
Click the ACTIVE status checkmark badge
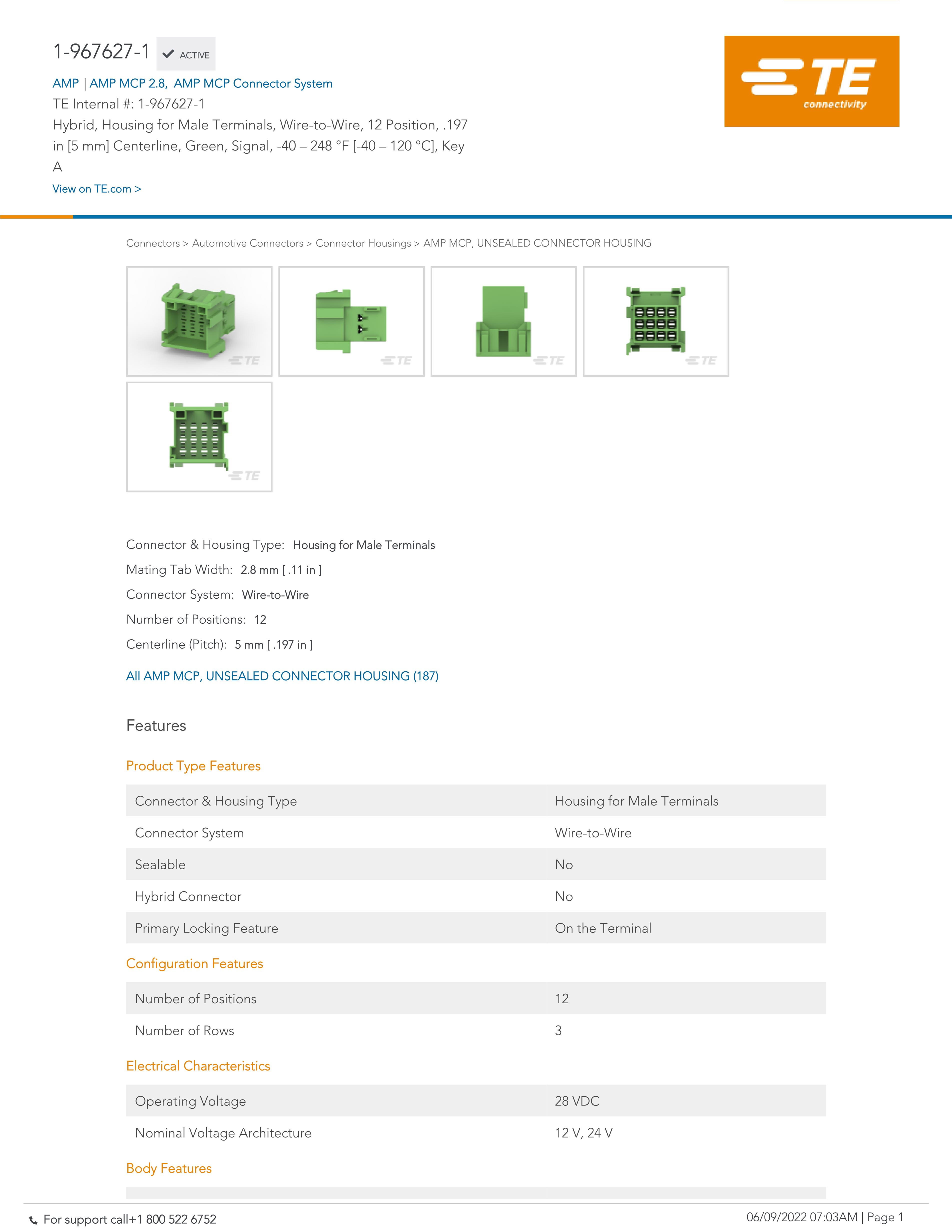185,54
